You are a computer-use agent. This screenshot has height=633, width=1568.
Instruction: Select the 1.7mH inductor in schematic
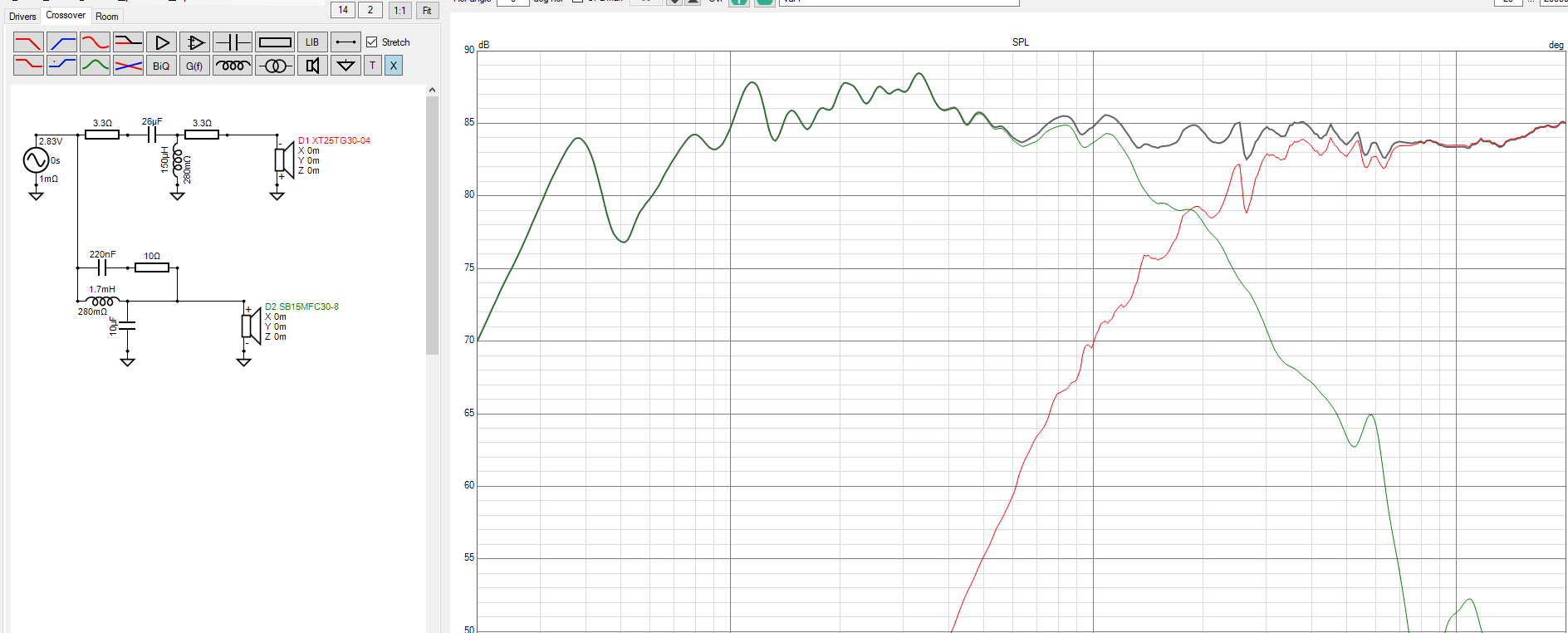(102, 301)
